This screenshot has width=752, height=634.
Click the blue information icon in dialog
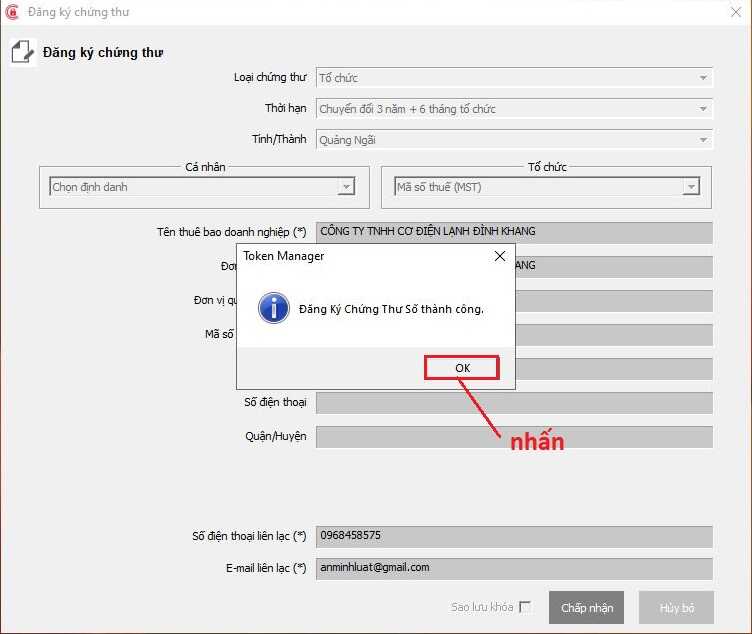coord(273,308)
